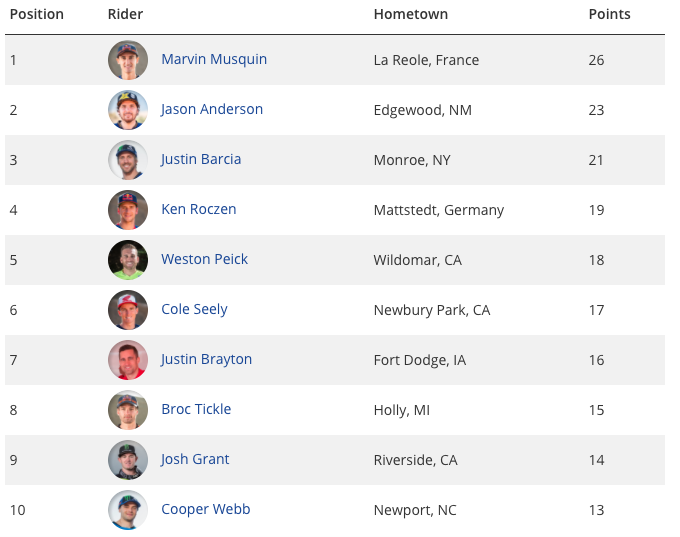680x537 pixels.
Task: Click the Cooper Webb link
Action: coord(206,509)
